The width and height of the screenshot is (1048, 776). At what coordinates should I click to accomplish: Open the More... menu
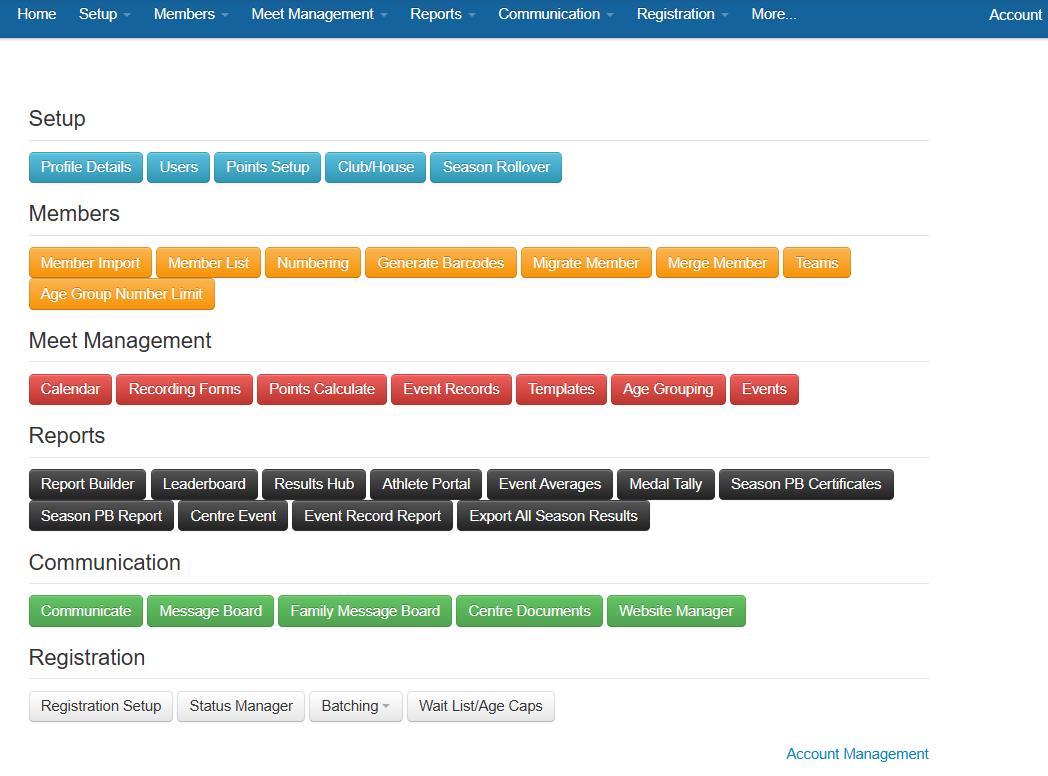[773, 14]
